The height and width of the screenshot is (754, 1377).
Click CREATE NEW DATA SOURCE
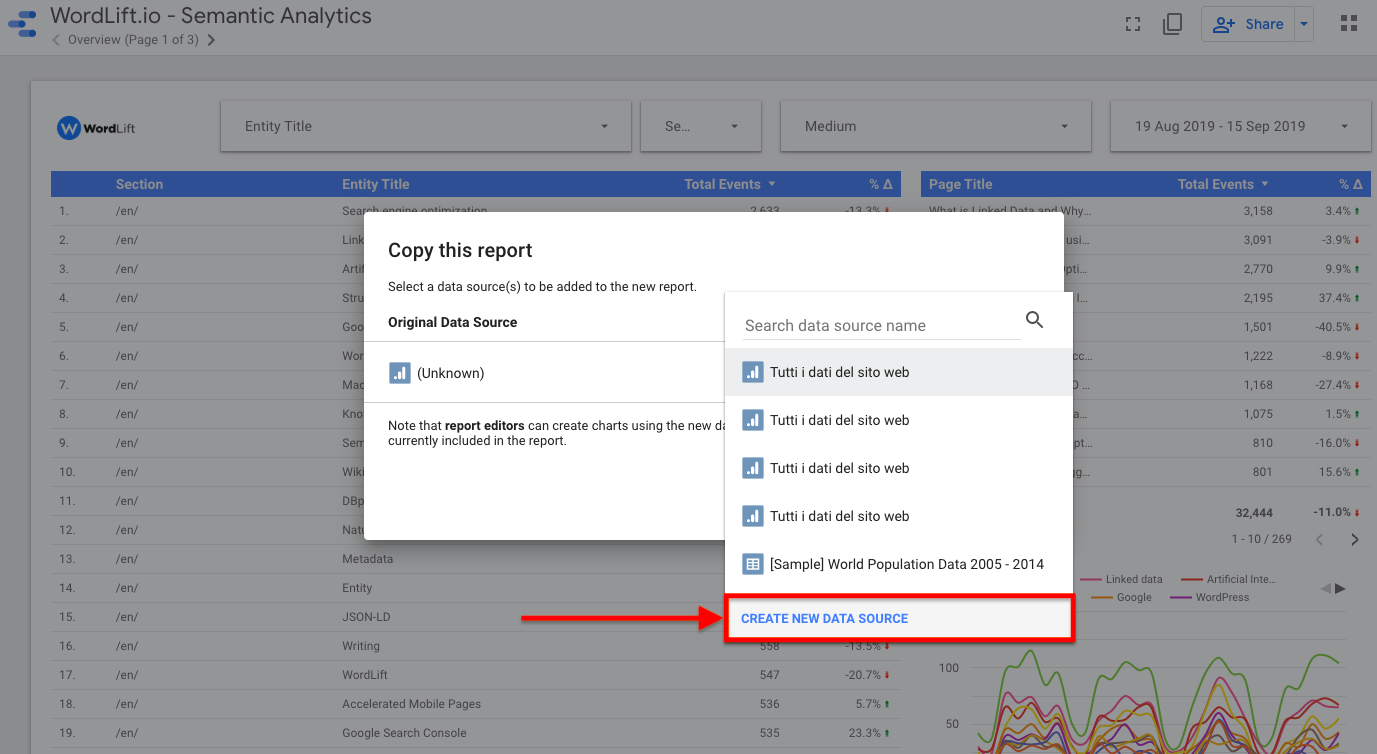click(x=898, y=618)
